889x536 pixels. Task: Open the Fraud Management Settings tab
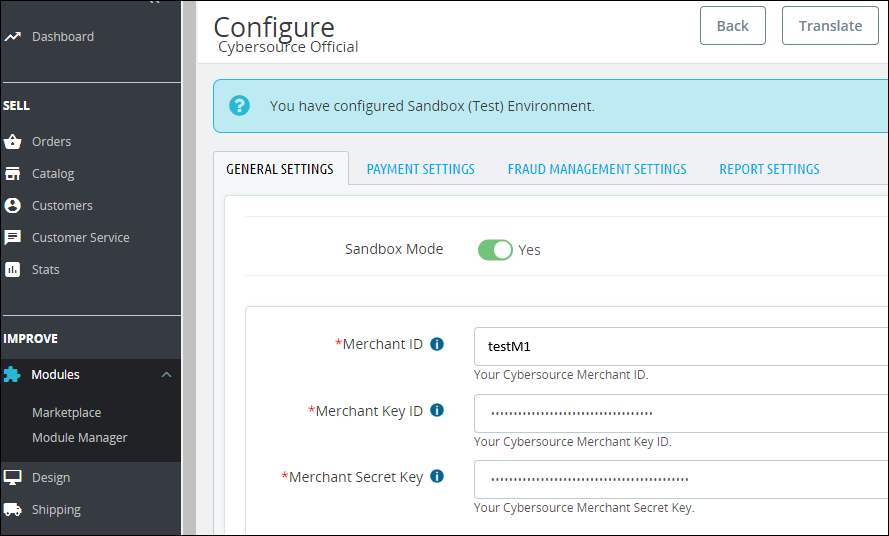coord(597,169)
